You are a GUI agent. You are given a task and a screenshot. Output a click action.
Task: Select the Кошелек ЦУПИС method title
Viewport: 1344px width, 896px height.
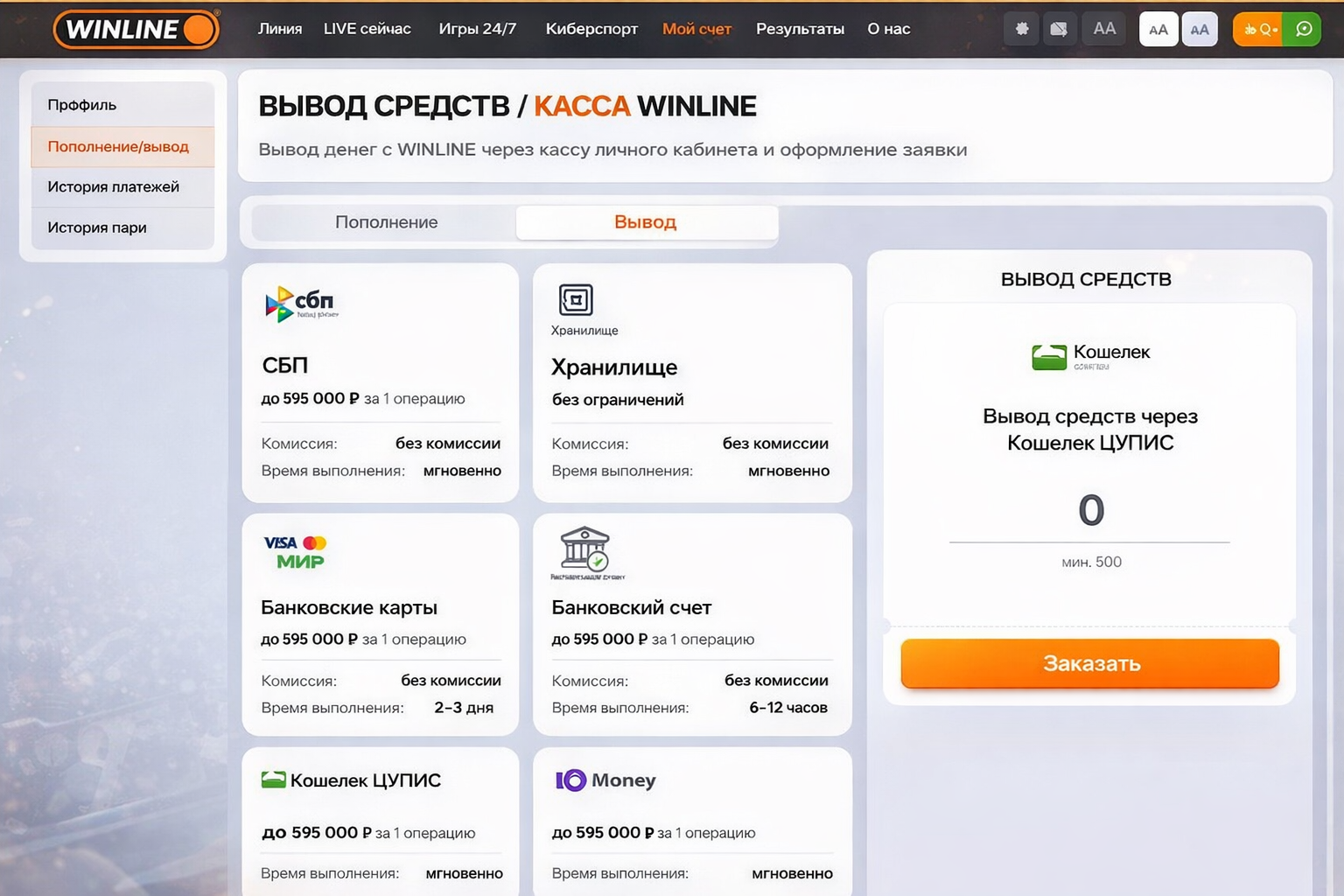tap(366, 780)
